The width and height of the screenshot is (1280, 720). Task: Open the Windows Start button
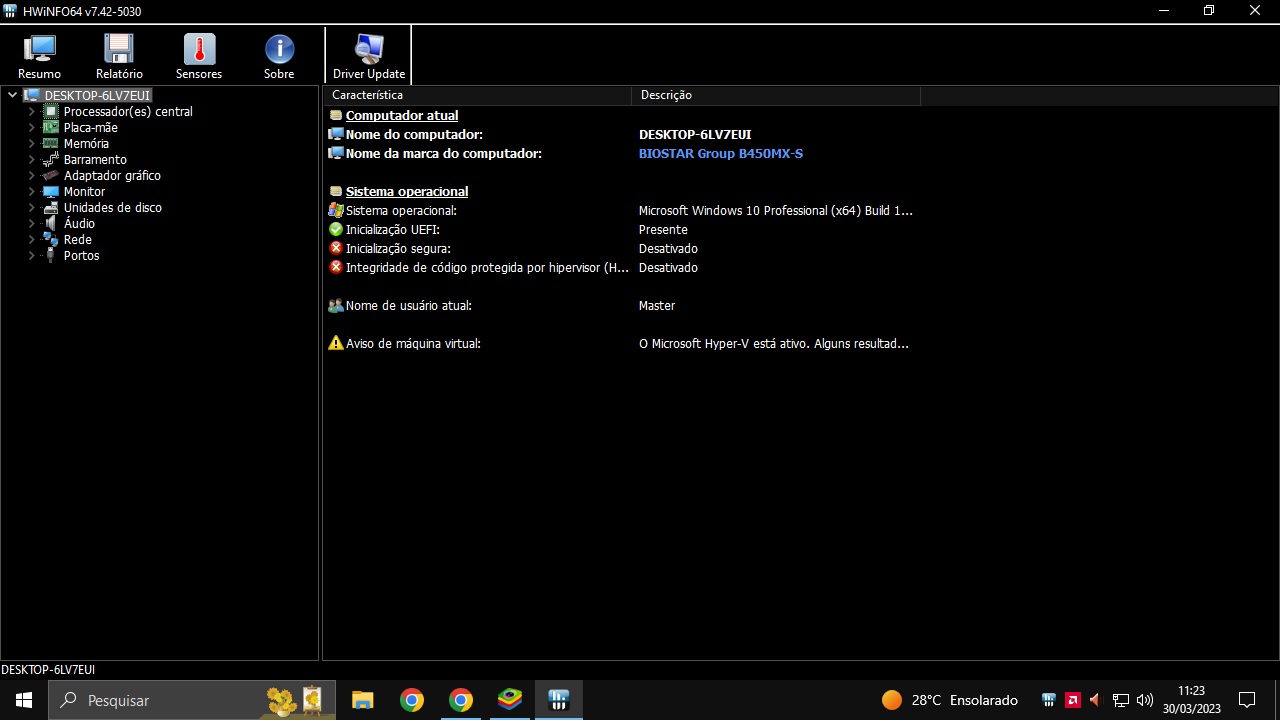(23, 700)
